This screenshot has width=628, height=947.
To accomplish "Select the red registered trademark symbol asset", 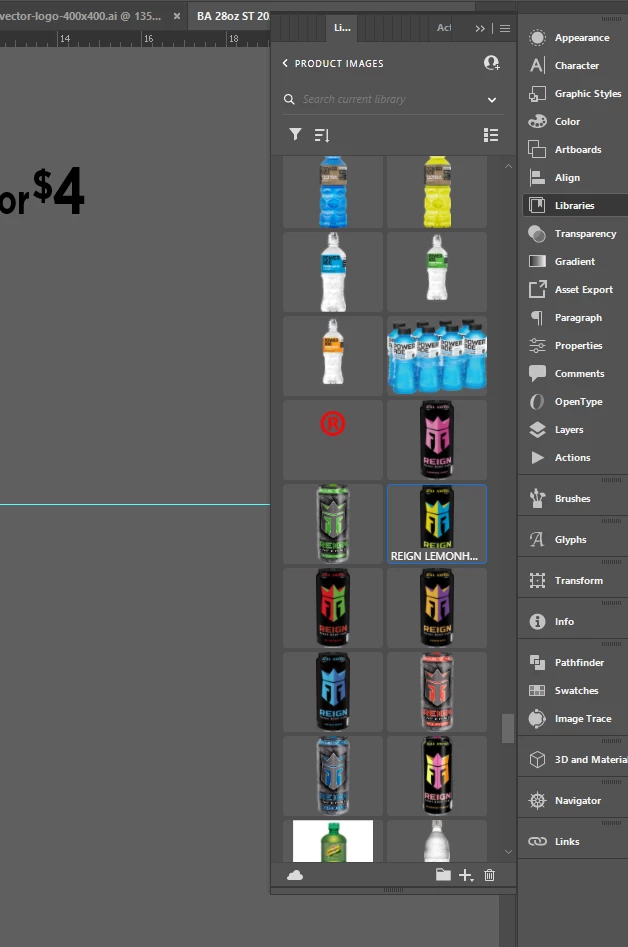I will click(x=333, y=440).
